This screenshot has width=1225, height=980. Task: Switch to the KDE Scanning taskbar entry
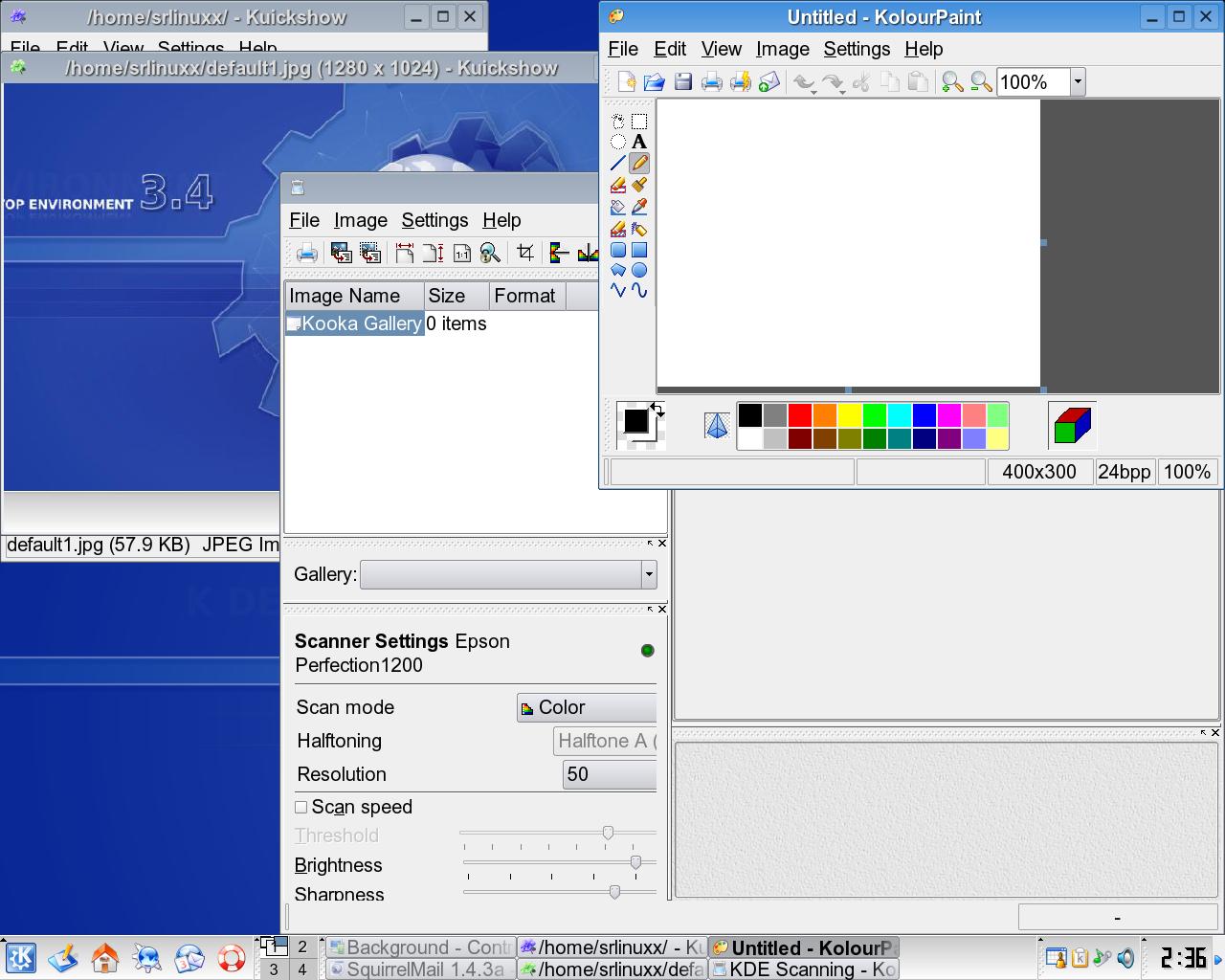[804, 969]
